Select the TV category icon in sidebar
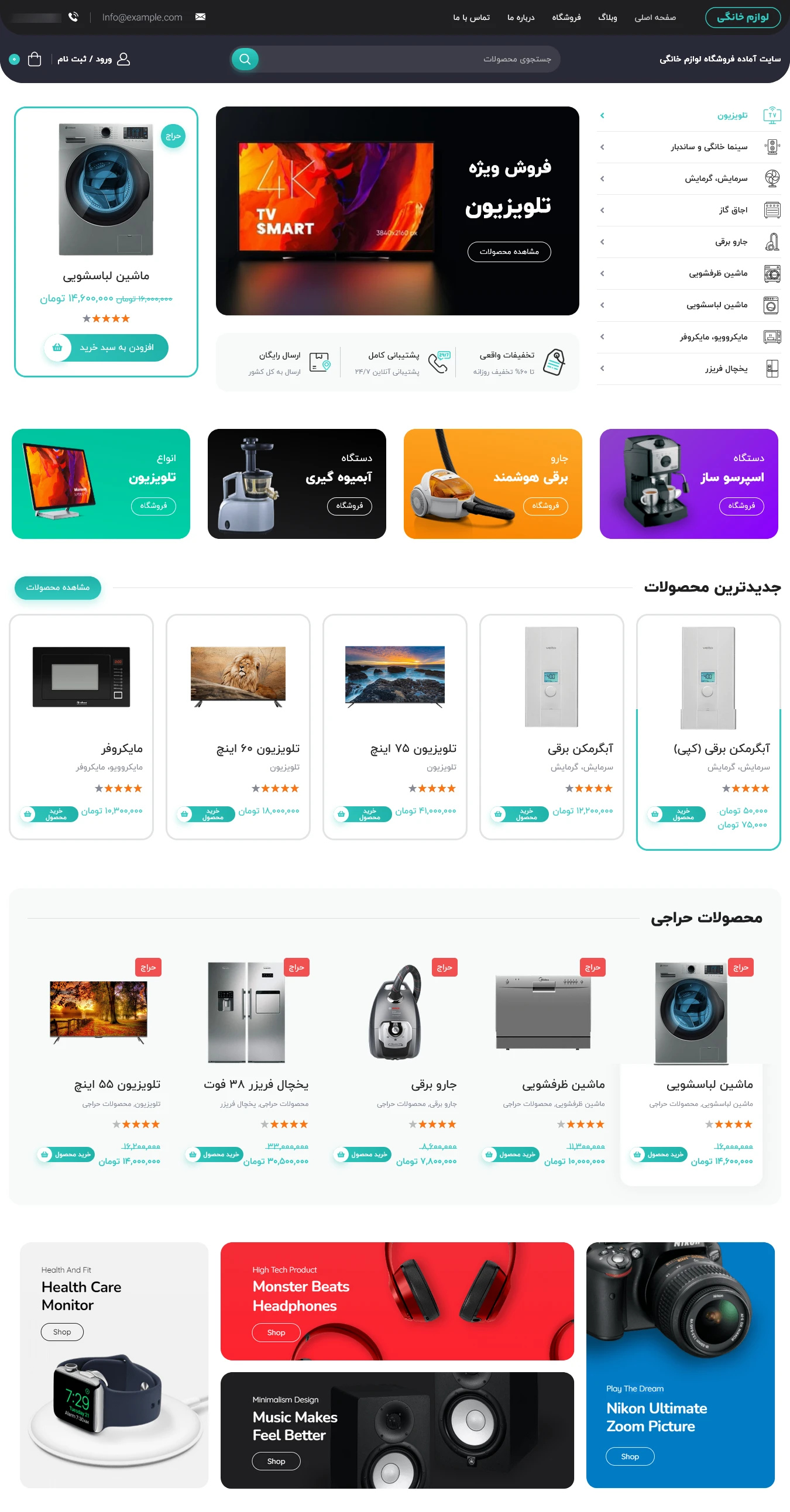This screenshot has width=790, height=1512. 772,115
